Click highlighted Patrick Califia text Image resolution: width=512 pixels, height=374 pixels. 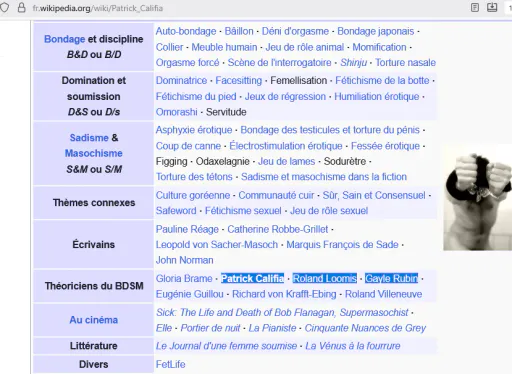click(253, 279)
